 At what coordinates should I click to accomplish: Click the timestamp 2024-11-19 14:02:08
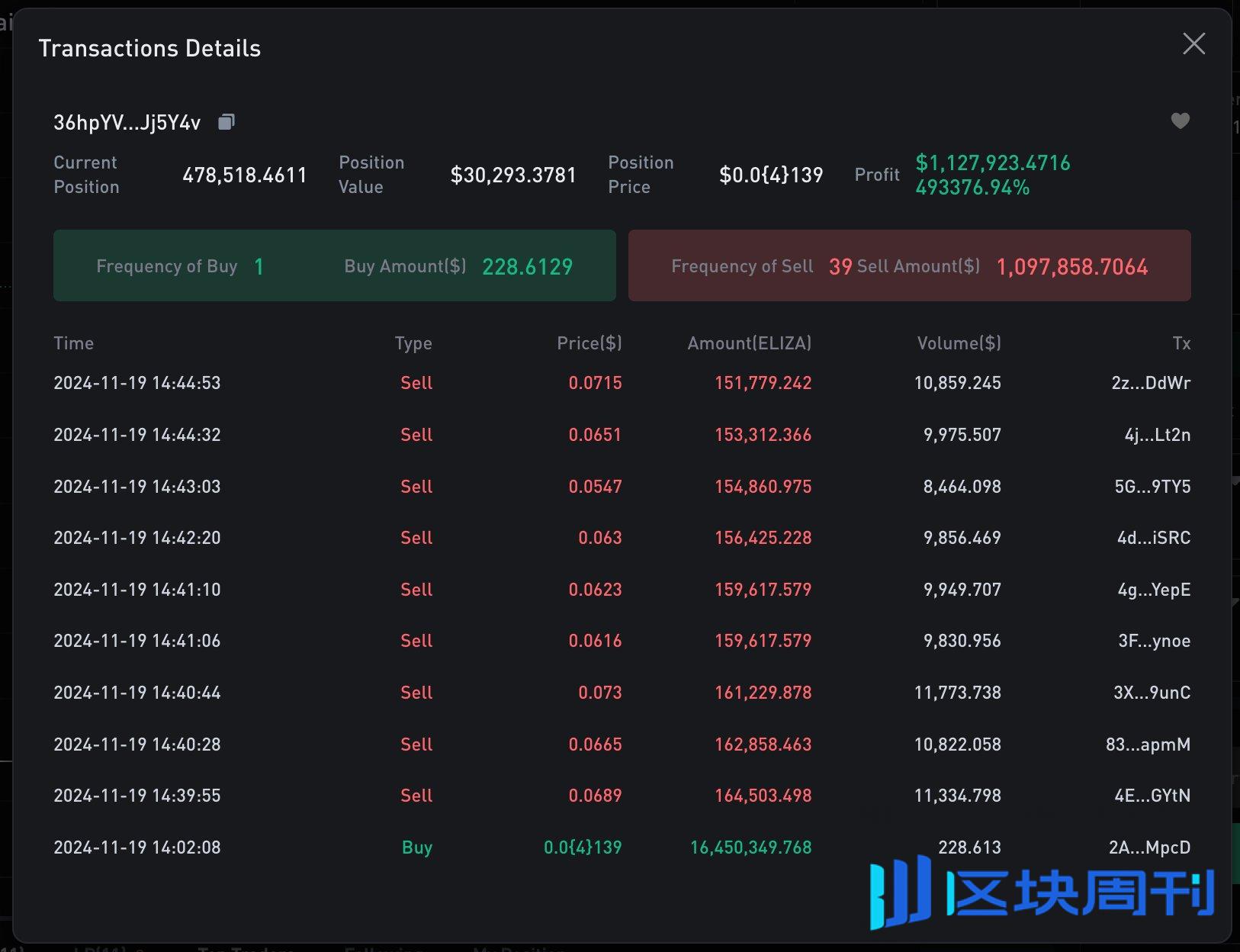coord(137,847)
